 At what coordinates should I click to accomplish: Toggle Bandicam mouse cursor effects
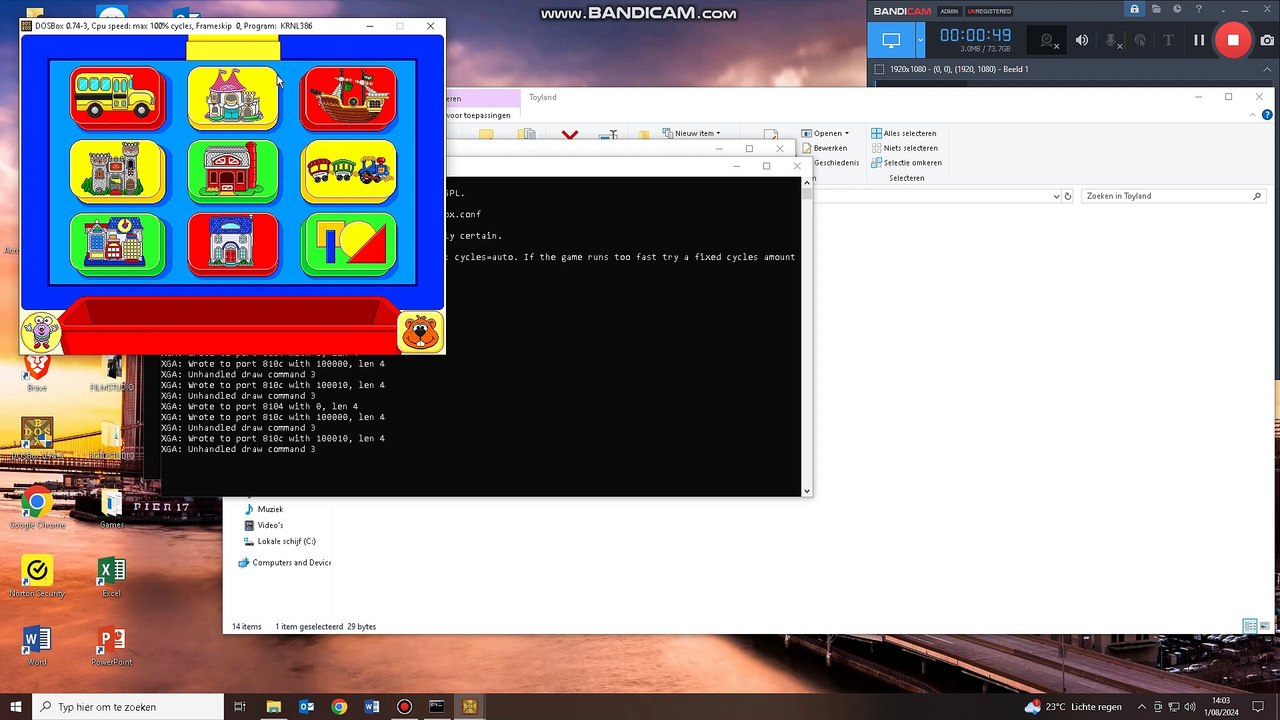click(1140, 40)
